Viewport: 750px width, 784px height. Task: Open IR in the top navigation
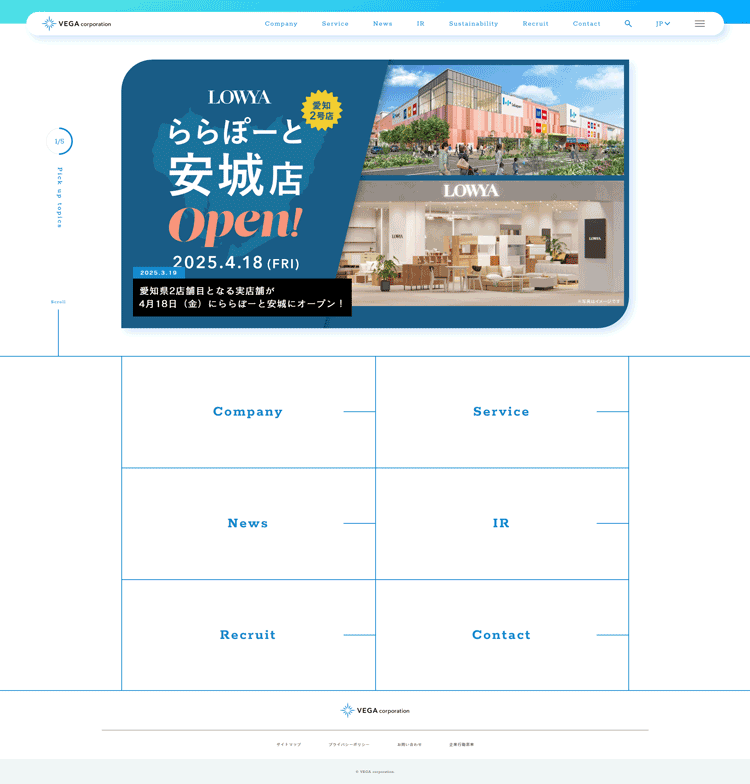(x=420, y=24)
